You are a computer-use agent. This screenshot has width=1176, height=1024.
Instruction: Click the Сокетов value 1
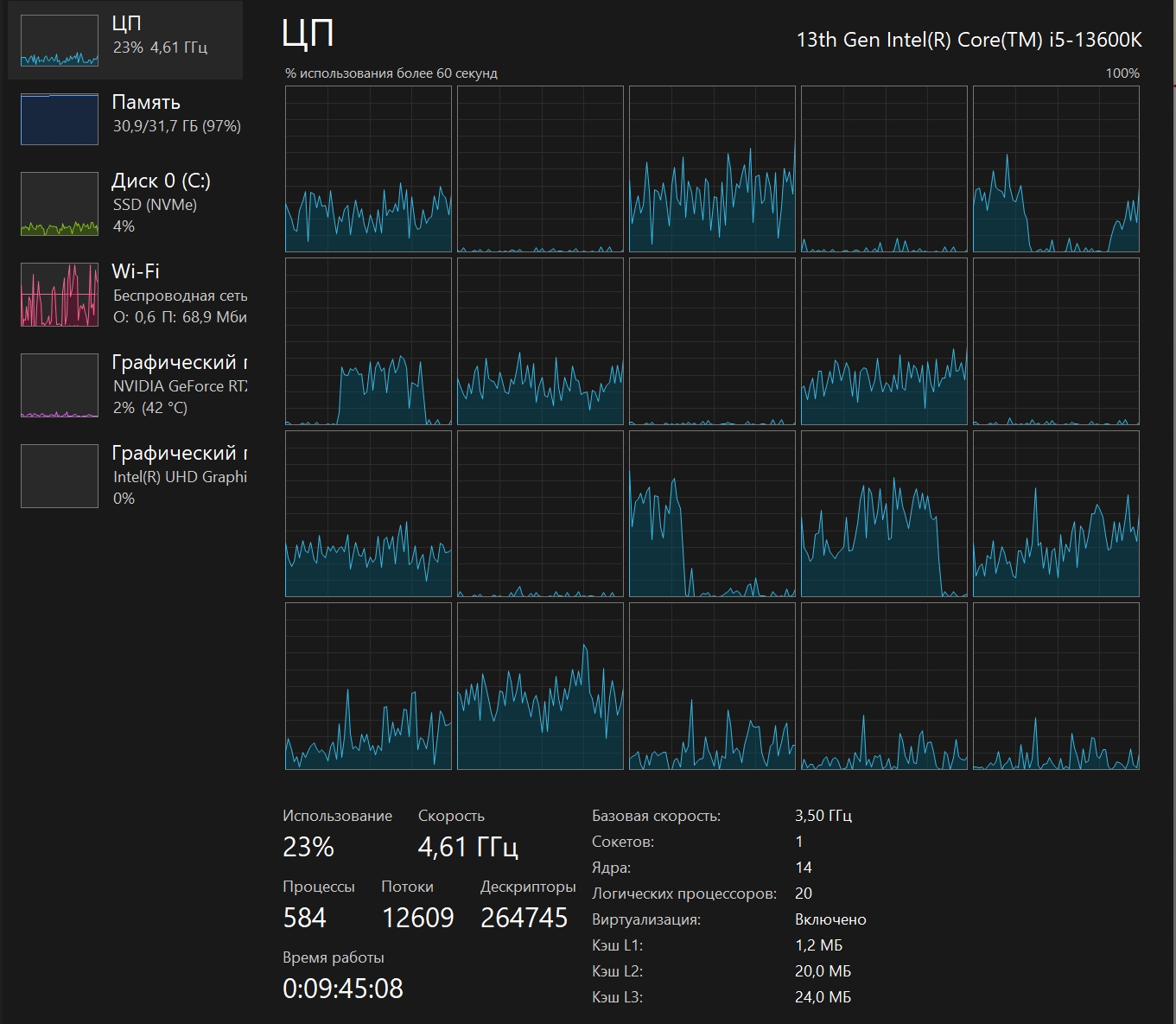(799, 842)
